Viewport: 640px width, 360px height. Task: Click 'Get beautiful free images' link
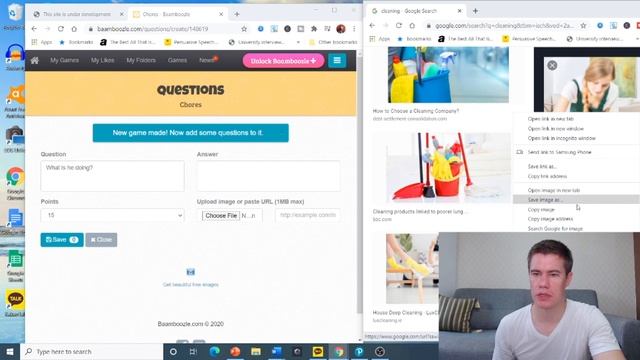(191, 284)
